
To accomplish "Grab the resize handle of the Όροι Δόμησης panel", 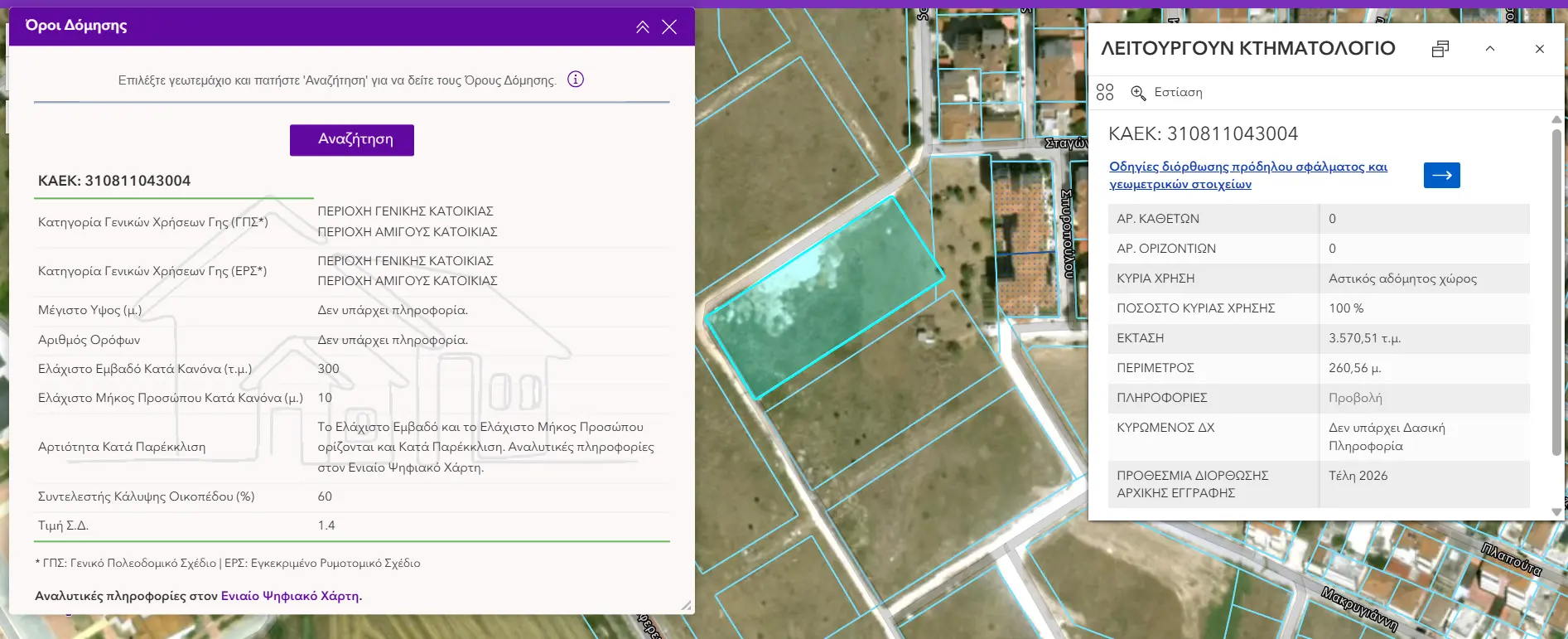I will (686, 606).
